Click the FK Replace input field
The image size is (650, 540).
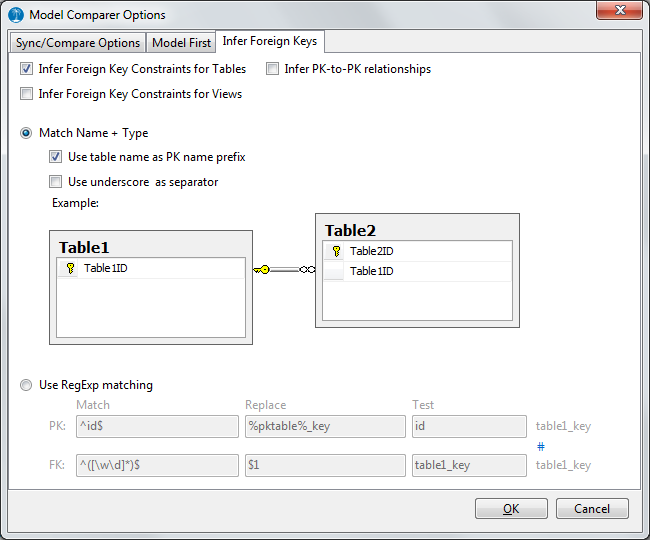[x=324, y=466]
